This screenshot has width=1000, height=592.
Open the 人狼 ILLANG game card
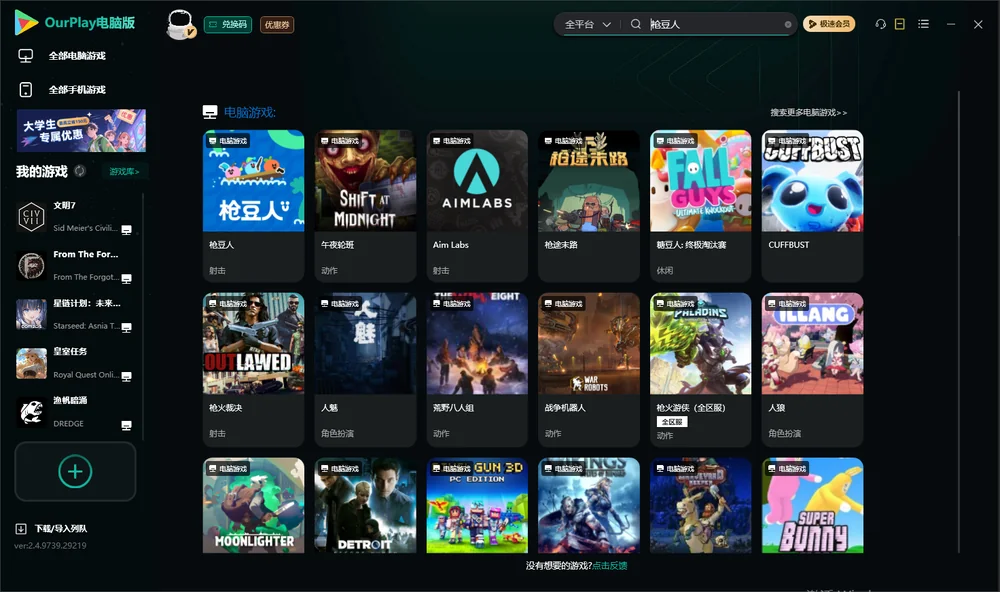(x=812, y=369)
